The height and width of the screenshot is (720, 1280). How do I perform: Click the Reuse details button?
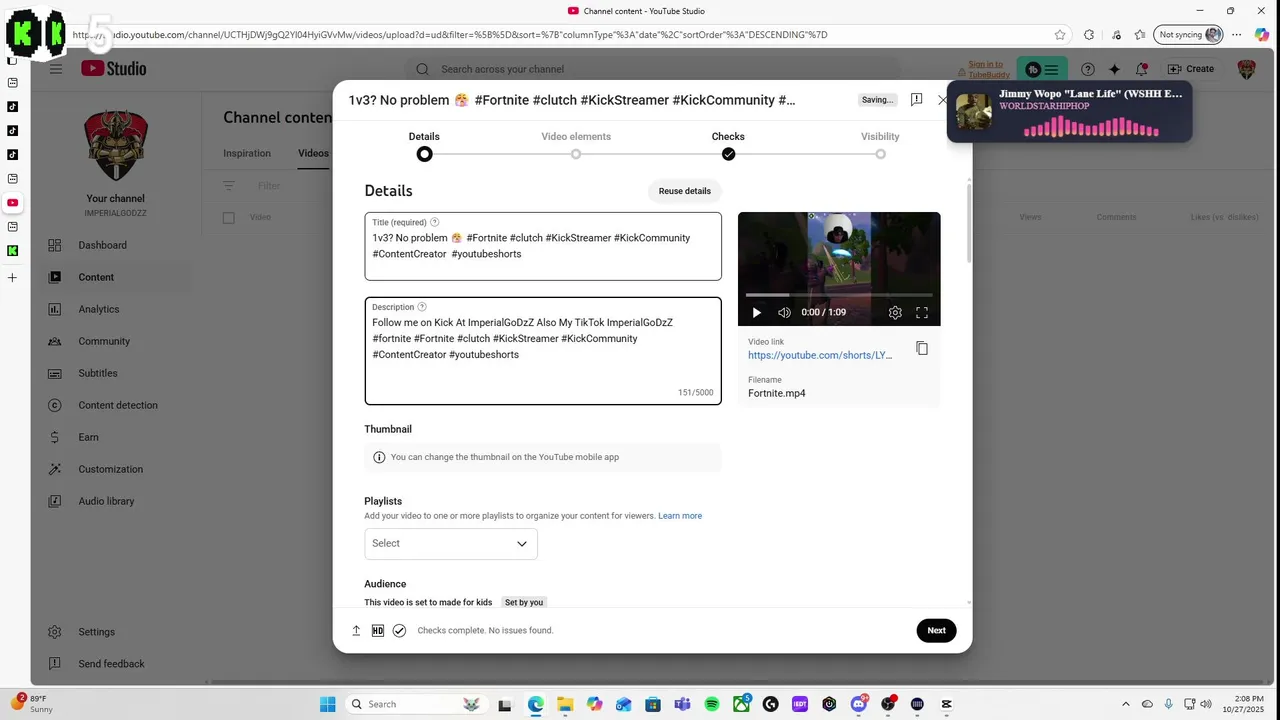point(685,191)
